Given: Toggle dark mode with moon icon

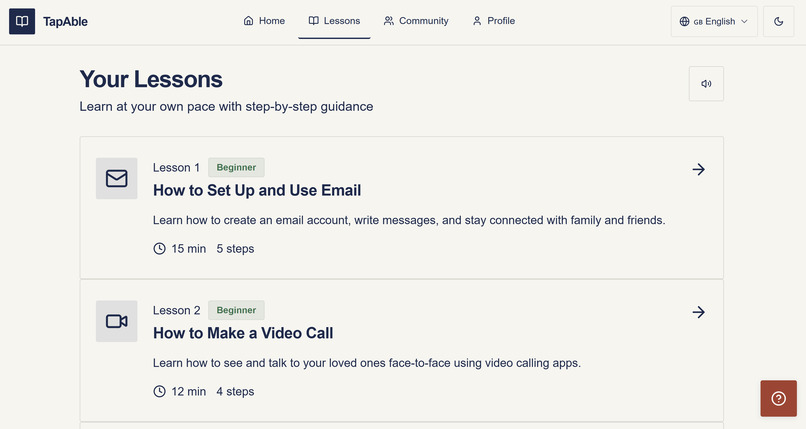Looking at the screenshot, I should coord(778,22).
